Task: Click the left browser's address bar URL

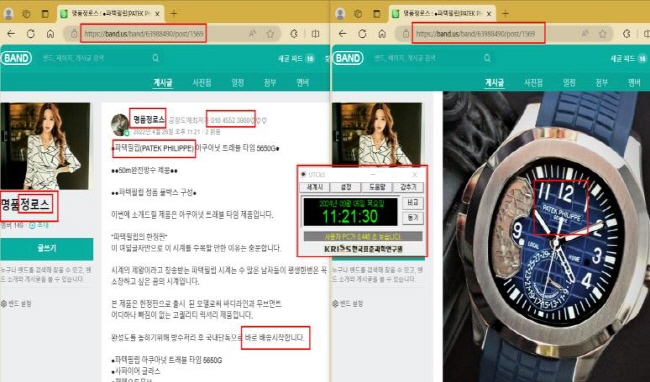Action: 144,34
